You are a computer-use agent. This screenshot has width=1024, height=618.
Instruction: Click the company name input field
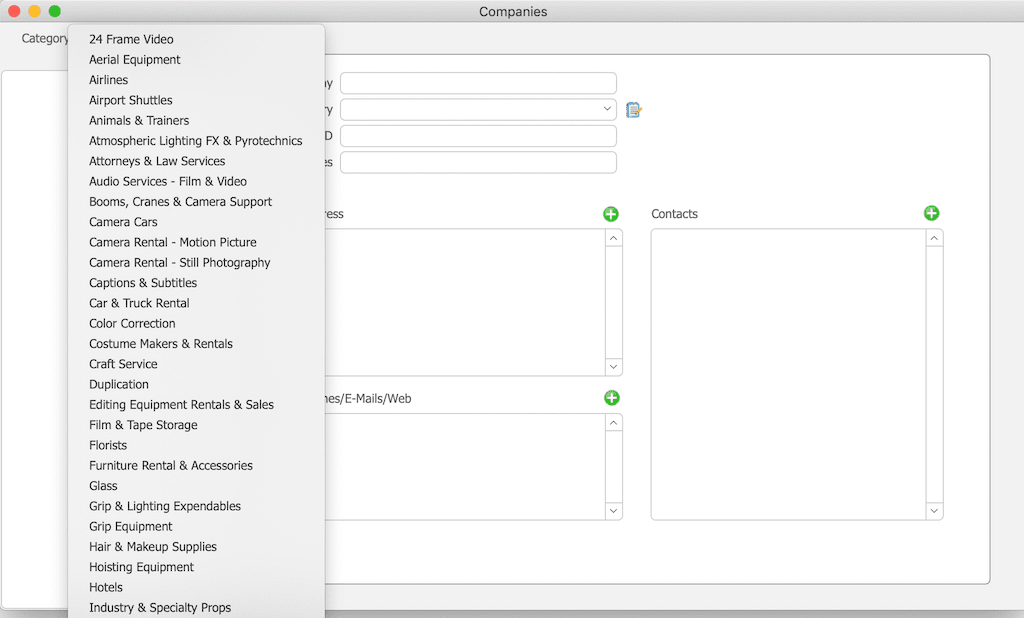pos(478,83)
